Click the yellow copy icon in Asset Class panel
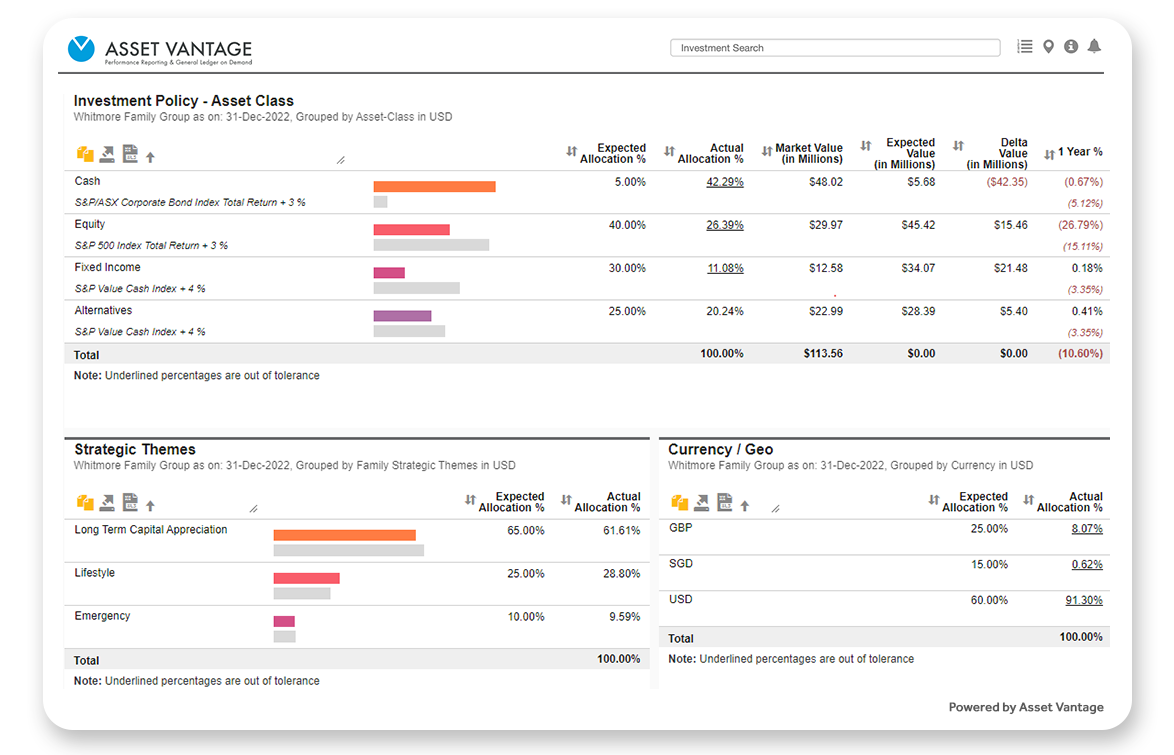This screenshot has height=755, width=1174. (85, 154)
